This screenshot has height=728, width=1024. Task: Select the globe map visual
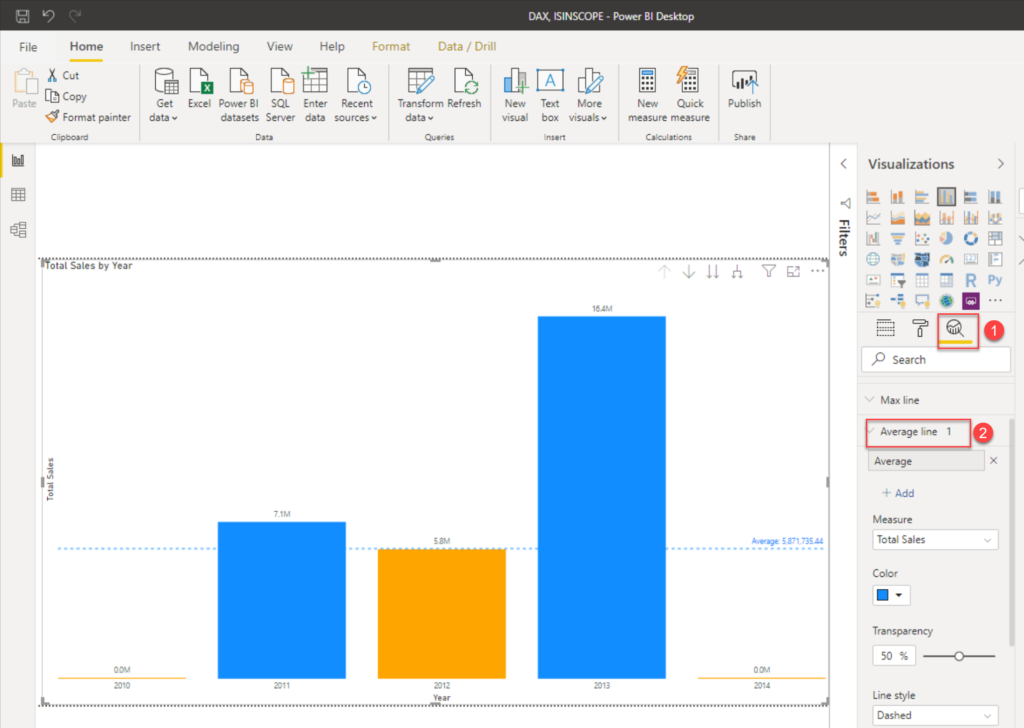(873, 259)
